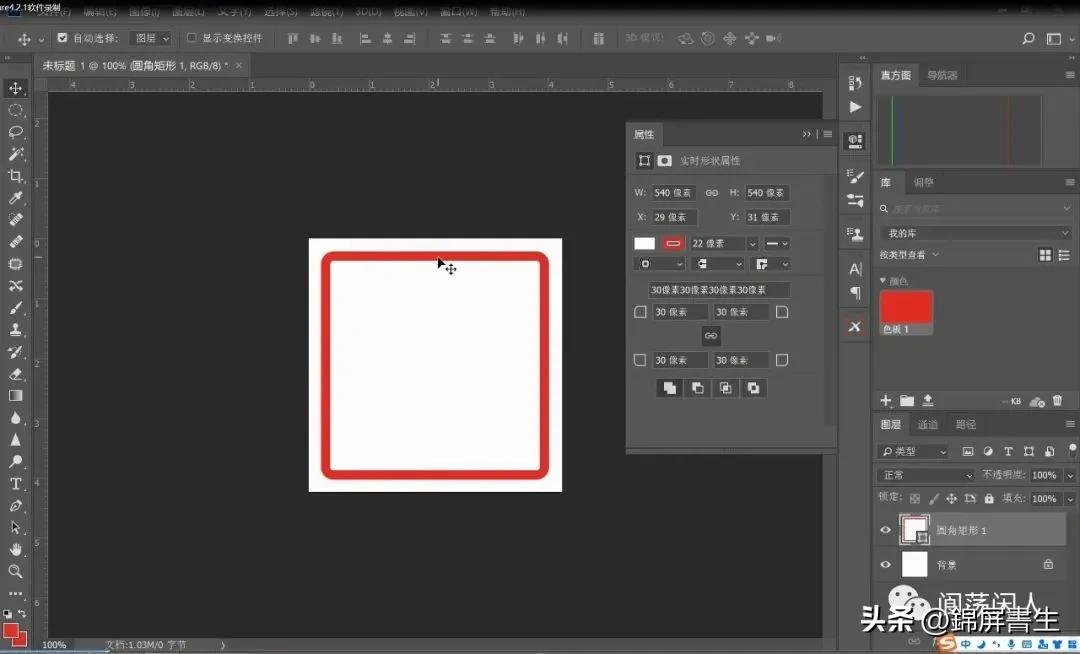
Task: Hide the 圆角矩形 1 shape layer
Action: click(885, 529)
